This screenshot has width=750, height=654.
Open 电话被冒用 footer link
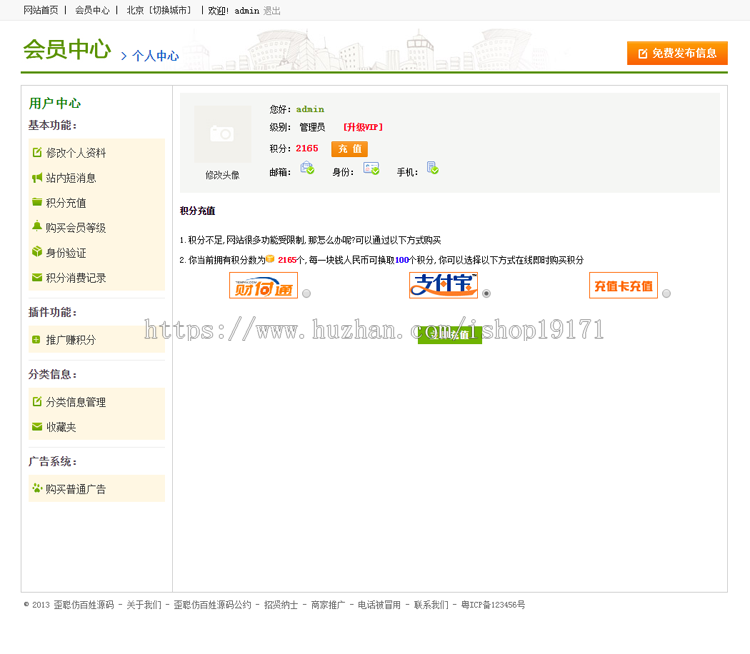(379, 605)
